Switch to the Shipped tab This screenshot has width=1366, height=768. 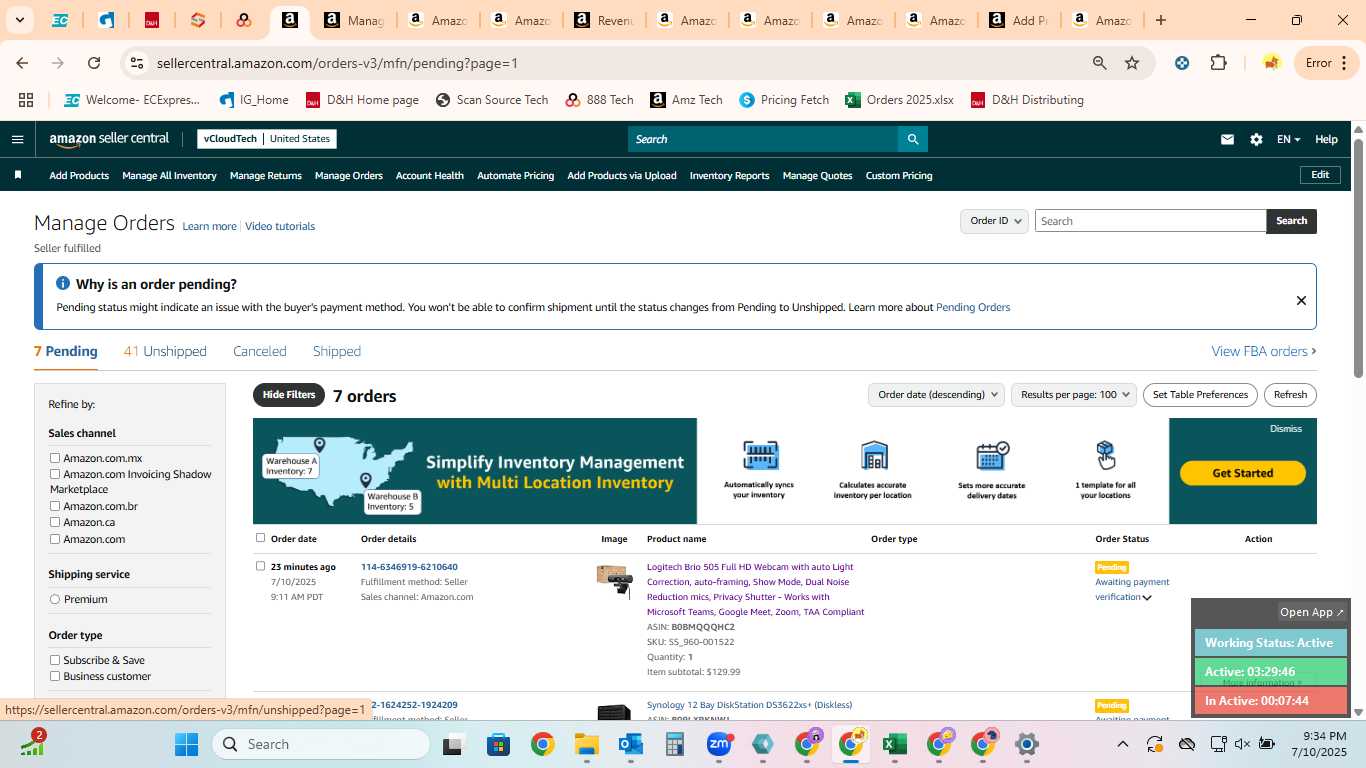pos(337,351)
